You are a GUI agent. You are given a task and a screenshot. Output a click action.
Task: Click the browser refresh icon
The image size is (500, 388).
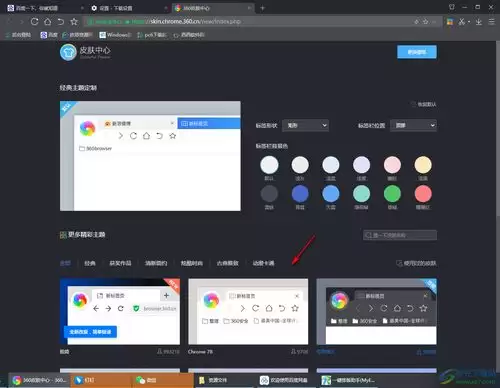pyautogui.click(x=34, y=22)
